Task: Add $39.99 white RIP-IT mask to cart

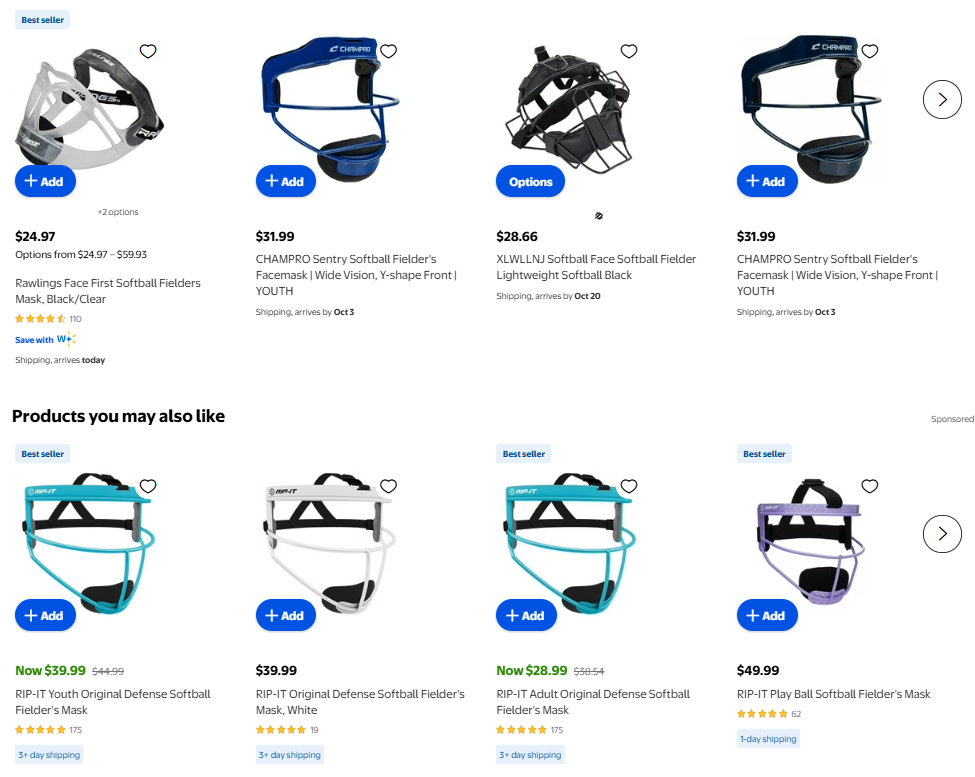Action: coord(286,615)
